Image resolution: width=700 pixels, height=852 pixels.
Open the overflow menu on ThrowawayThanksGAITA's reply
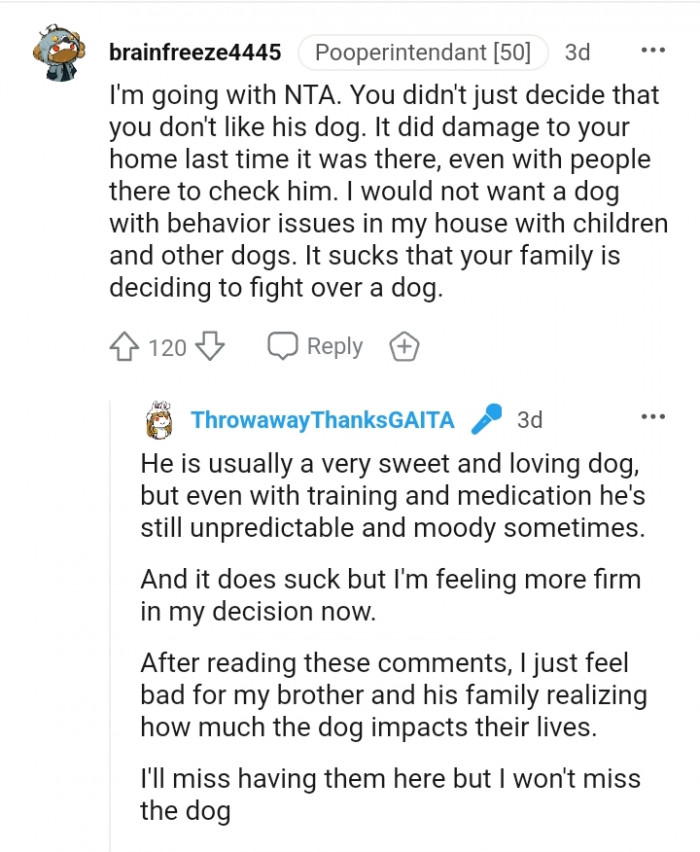(x=655, y=416)
